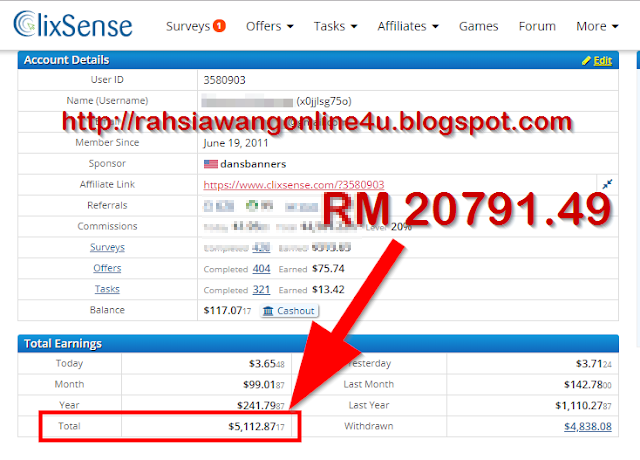This screenshot has height=460, width=640.
Task: Select the Member Since date June 19, 2011
Action: pyautogui.click(x=236, y=143)
